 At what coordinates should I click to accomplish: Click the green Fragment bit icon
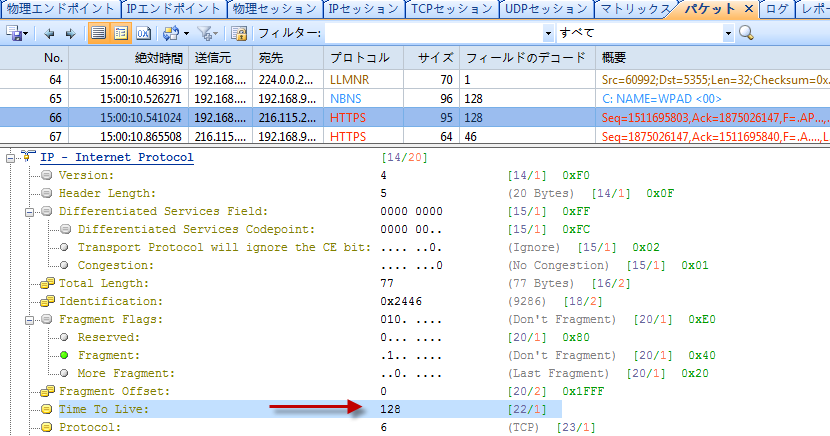pos(65,355)
